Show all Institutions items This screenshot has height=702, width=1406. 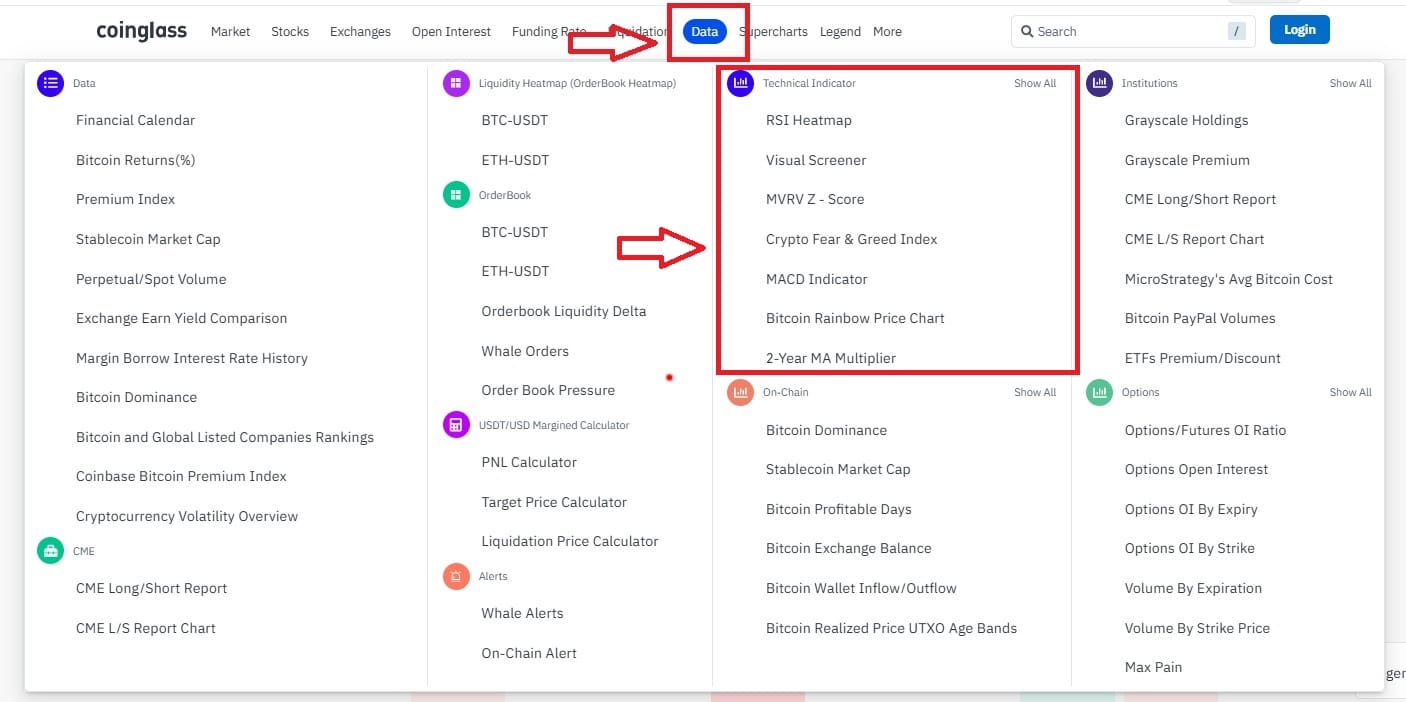[x=1350, y=83]
